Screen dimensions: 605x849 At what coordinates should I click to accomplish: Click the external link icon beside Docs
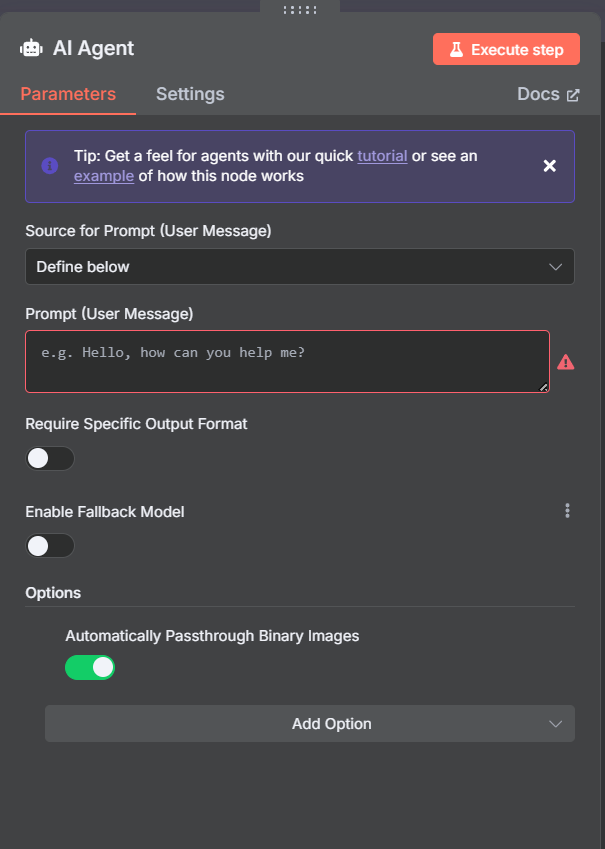pos(573,95)
